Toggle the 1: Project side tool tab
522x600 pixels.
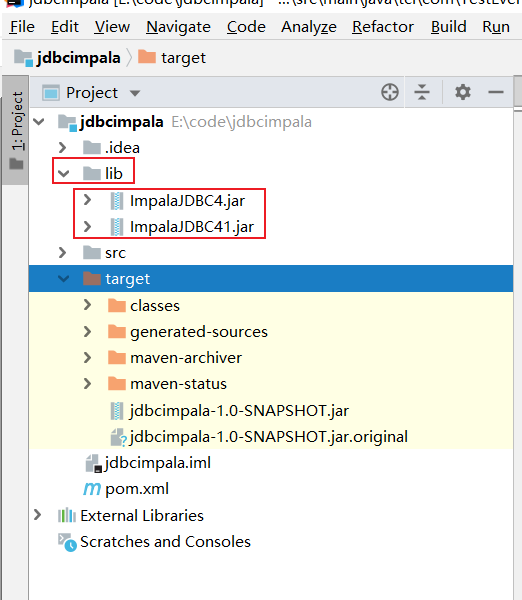[x=16, y=130]
